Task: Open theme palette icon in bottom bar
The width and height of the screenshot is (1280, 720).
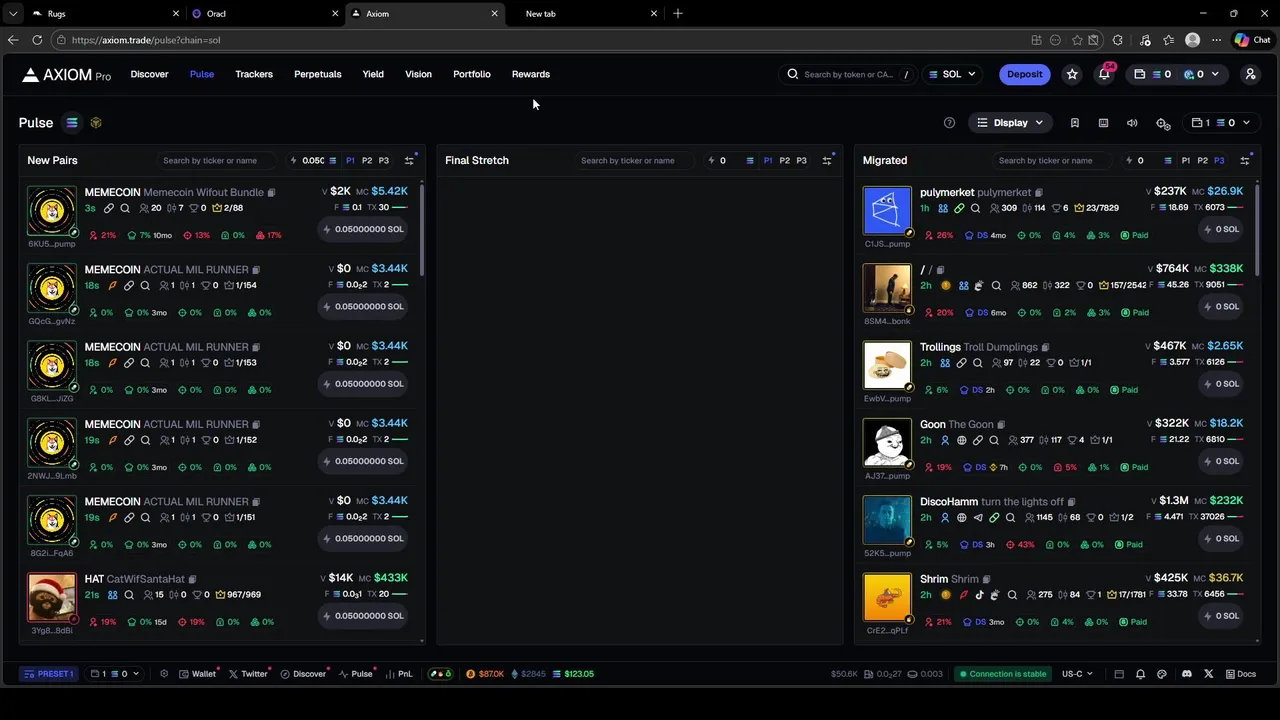Action: (x=1162, y=674)
